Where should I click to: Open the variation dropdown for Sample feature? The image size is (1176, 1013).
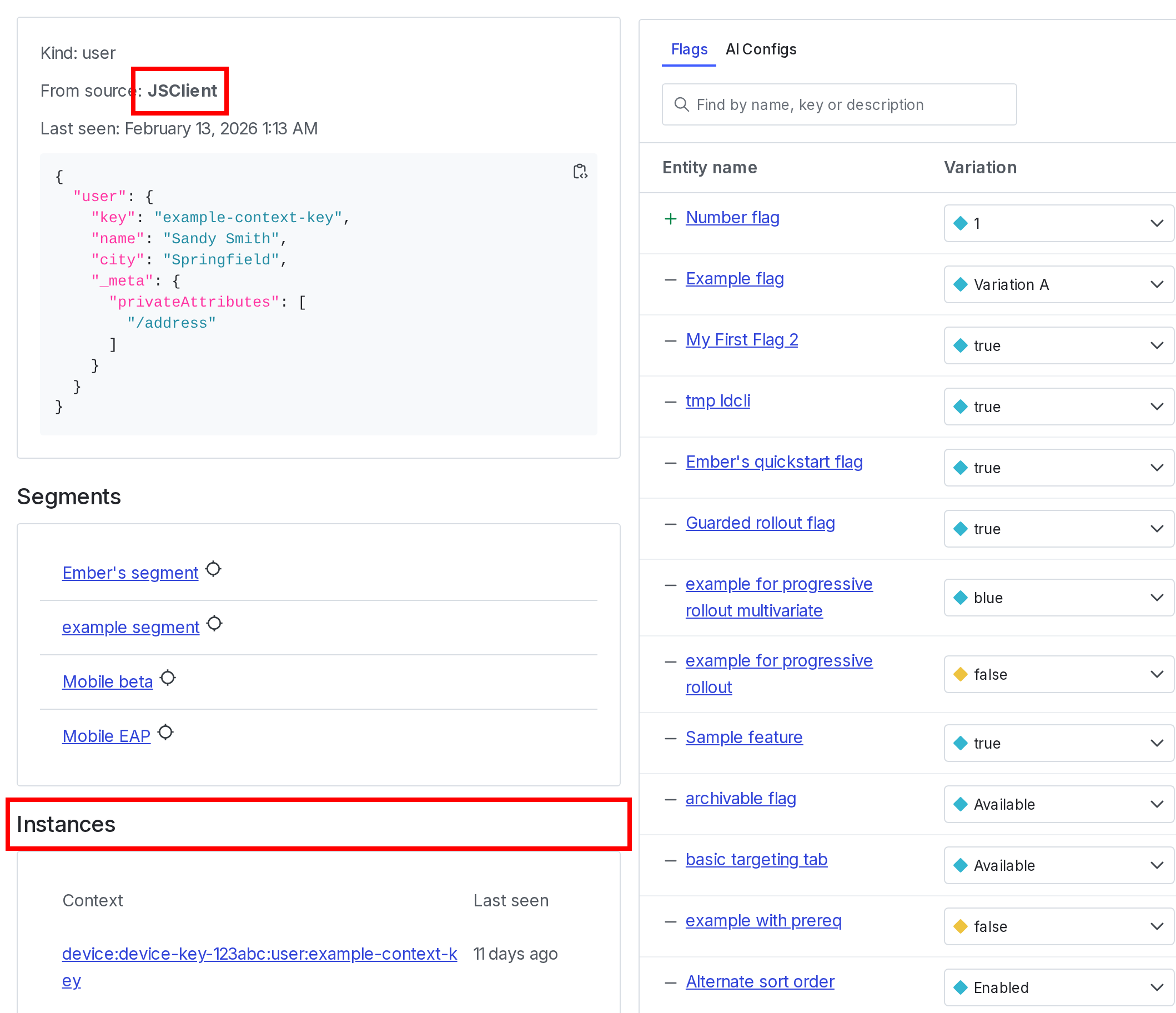(x=1158, y=743)
